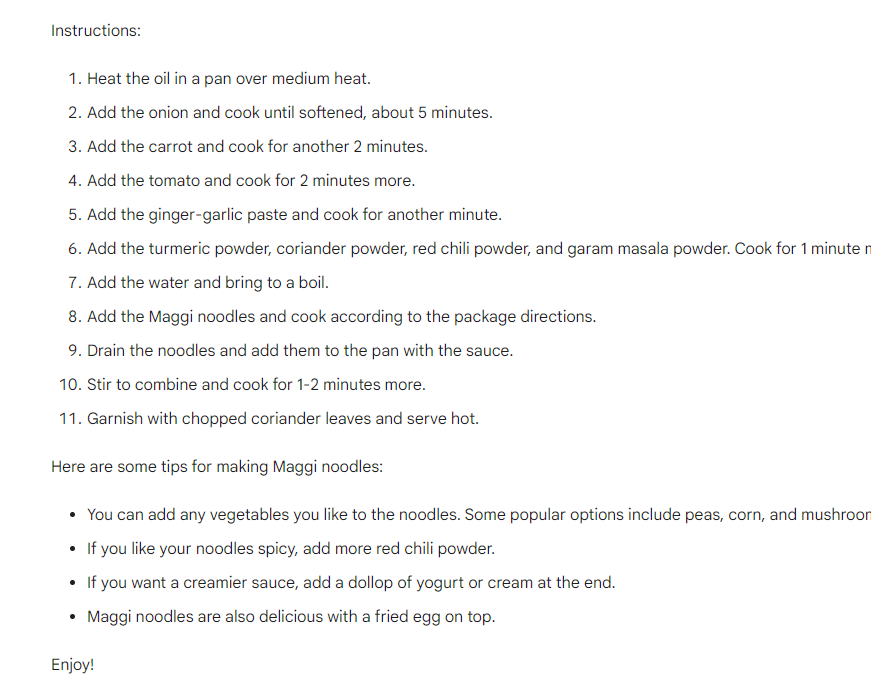Screen dimensions: 871x682
Task: Click the 'Instructions:' heading text
Action: (x=96, y=31)
